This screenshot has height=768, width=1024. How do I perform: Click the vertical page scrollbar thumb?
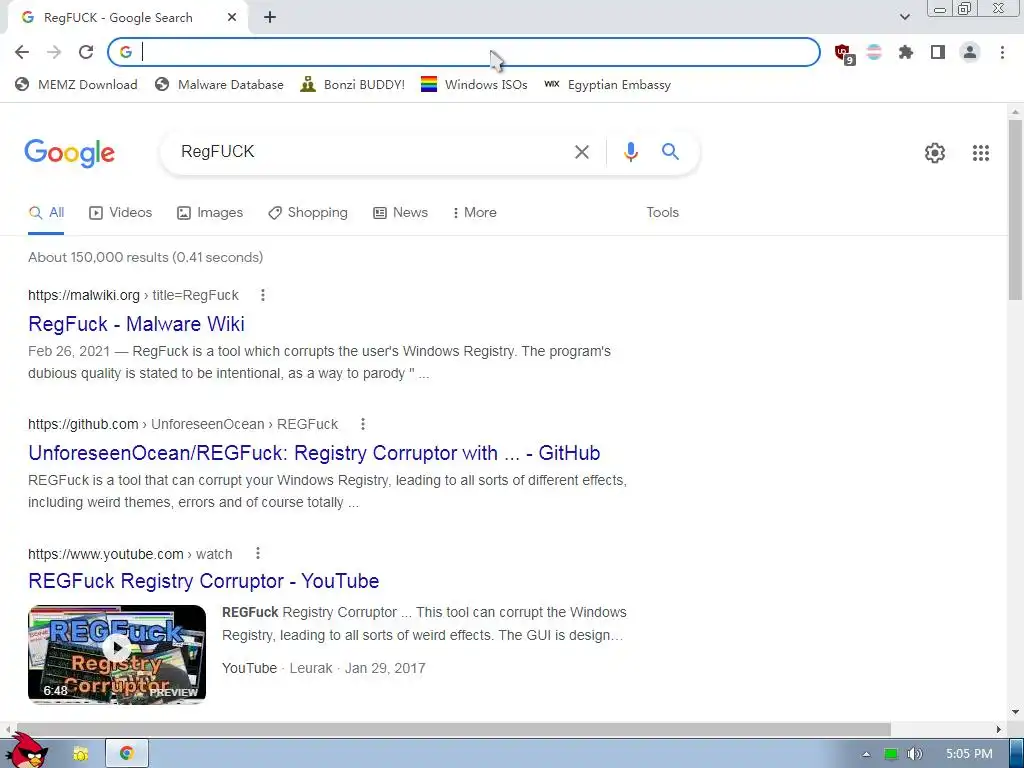[x=1016, y=209]
